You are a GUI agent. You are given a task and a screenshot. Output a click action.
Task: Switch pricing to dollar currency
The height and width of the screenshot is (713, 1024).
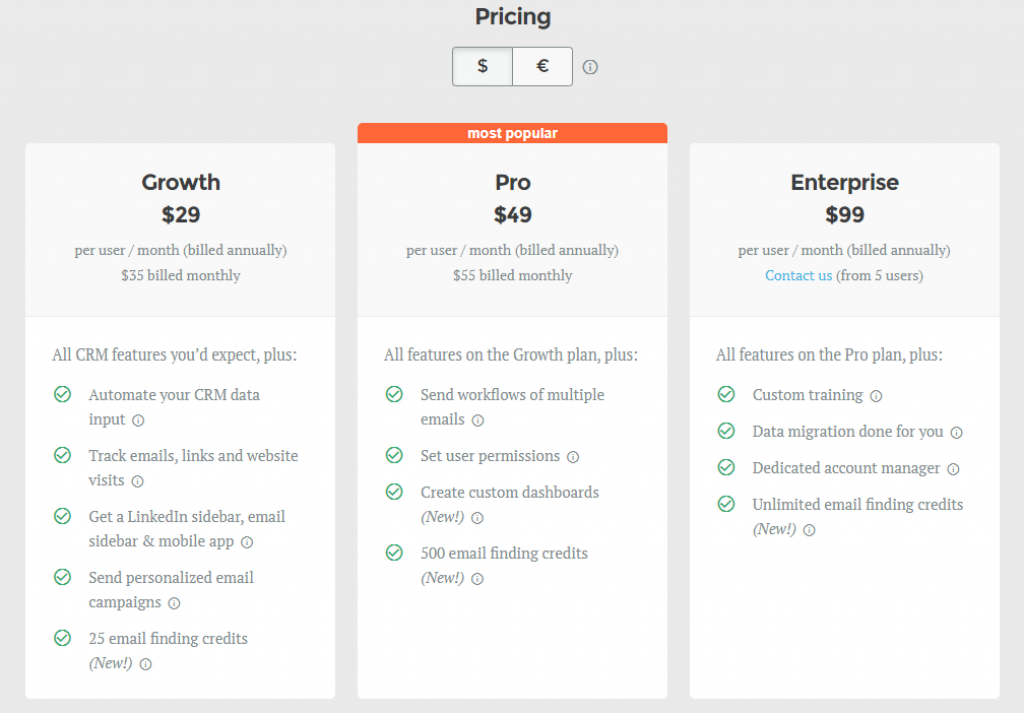(482, 66)
